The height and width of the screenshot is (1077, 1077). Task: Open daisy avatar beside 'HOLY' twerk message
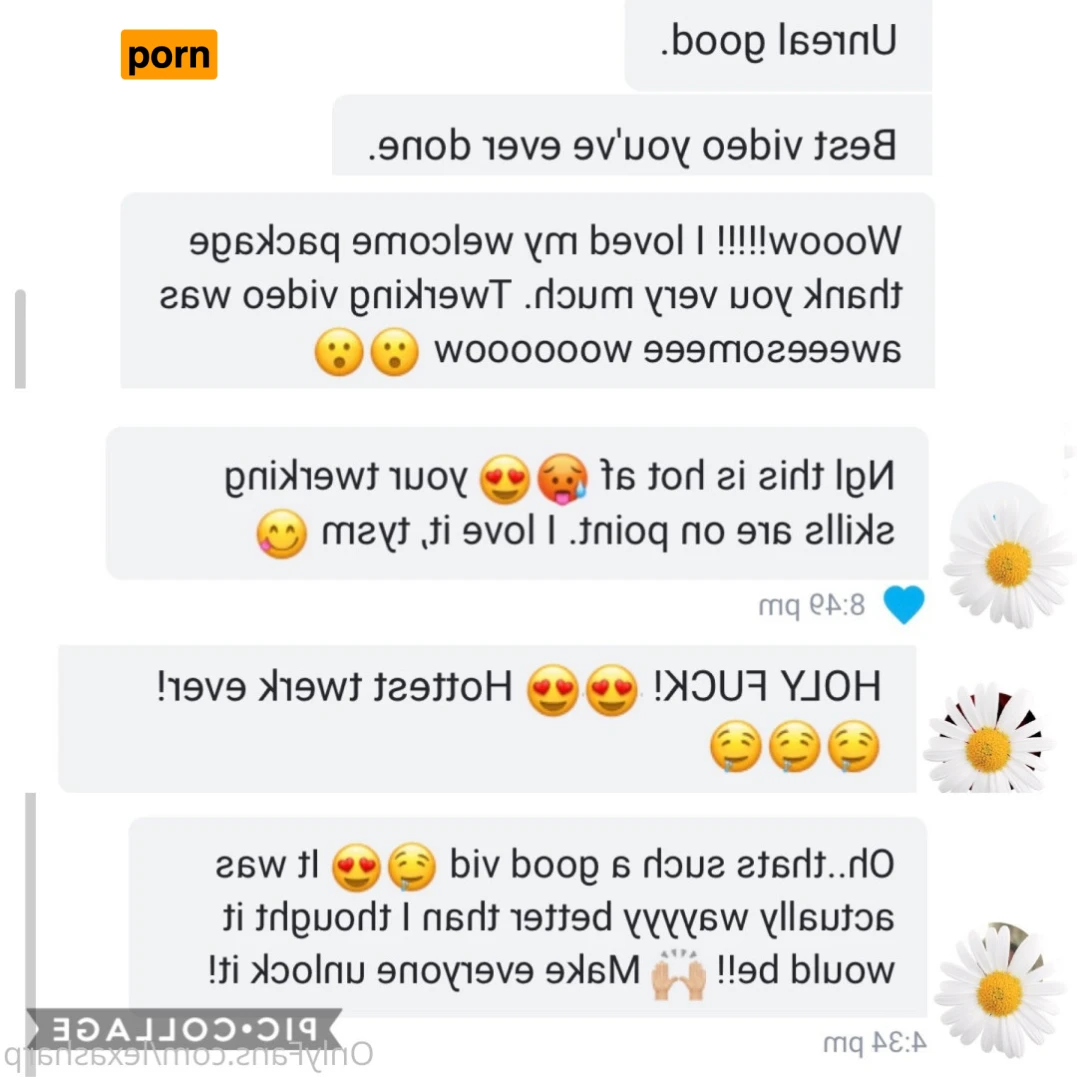[x=986, y=738]
